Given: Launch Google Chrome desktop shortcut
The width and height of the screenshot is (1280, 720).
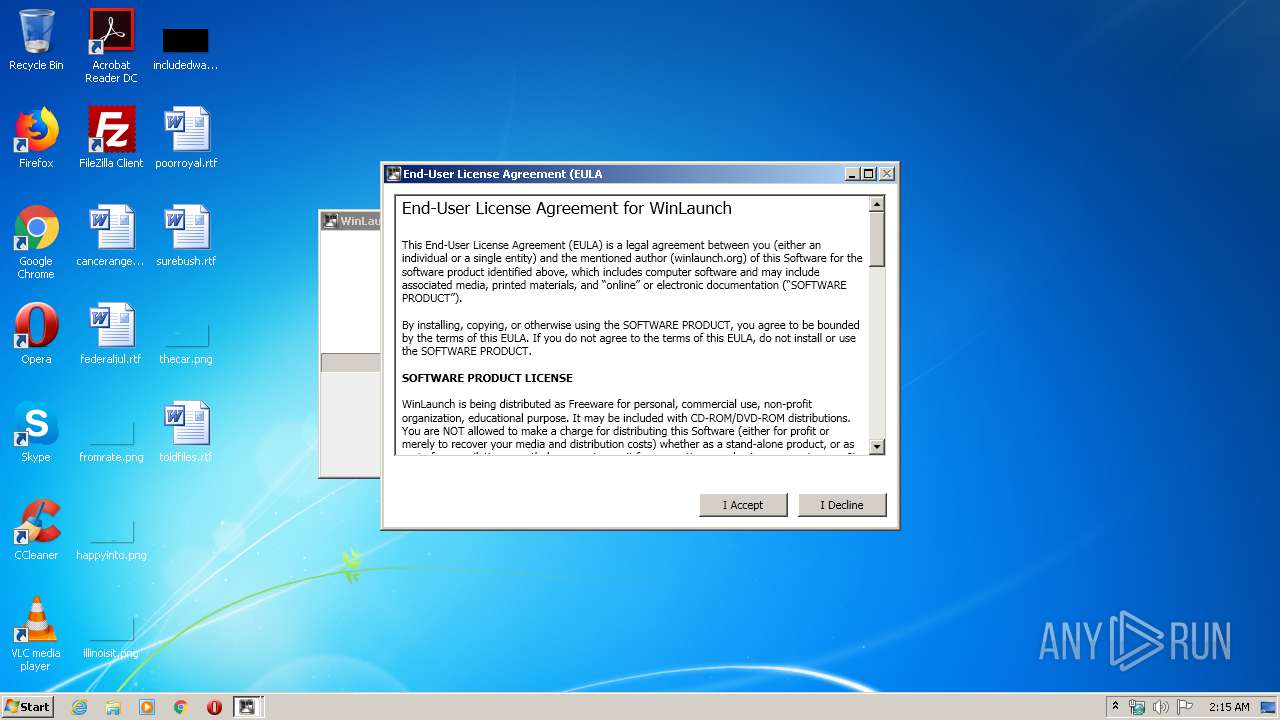Looking at the screenshot, I should pos(36,242).
